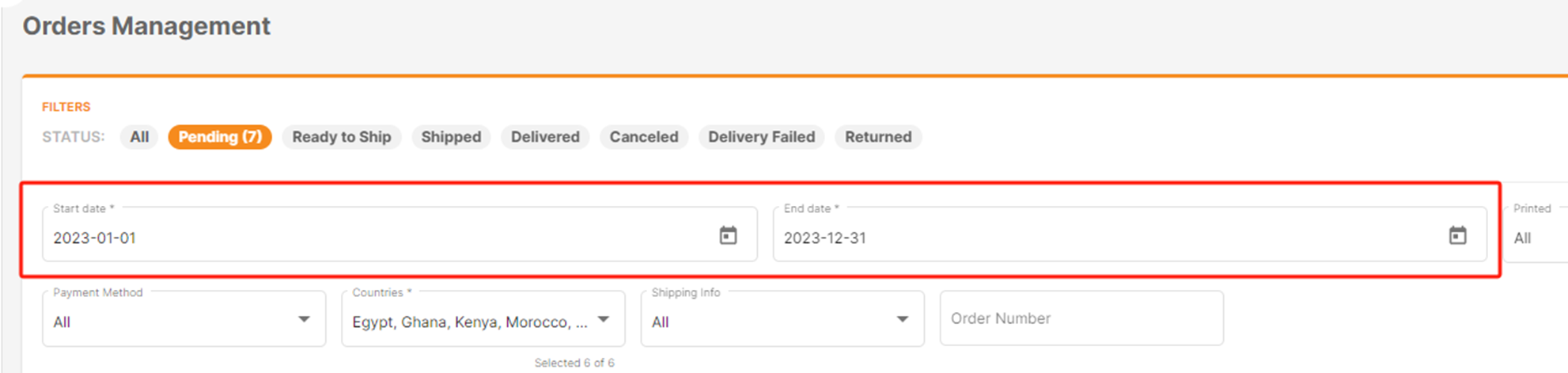Viewport: 1568px width, 373px height.
Task: Show Delivered orders
Action: (545, 137)
